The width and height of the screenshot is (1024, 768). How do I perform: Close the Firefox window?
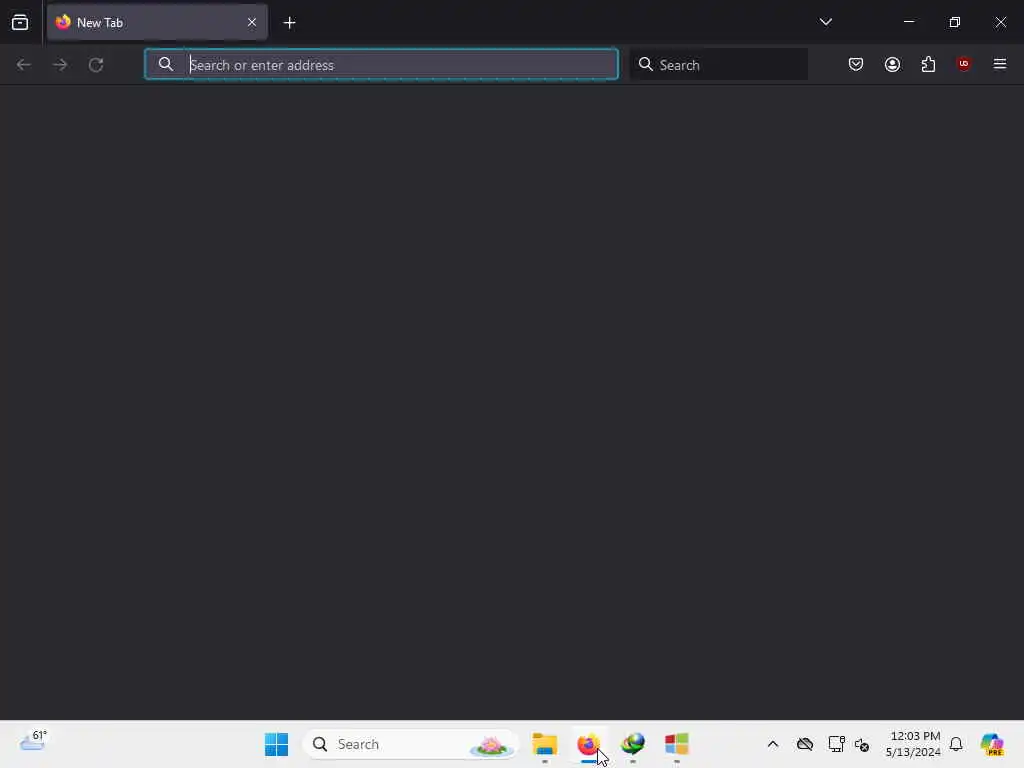point(1000,22)
